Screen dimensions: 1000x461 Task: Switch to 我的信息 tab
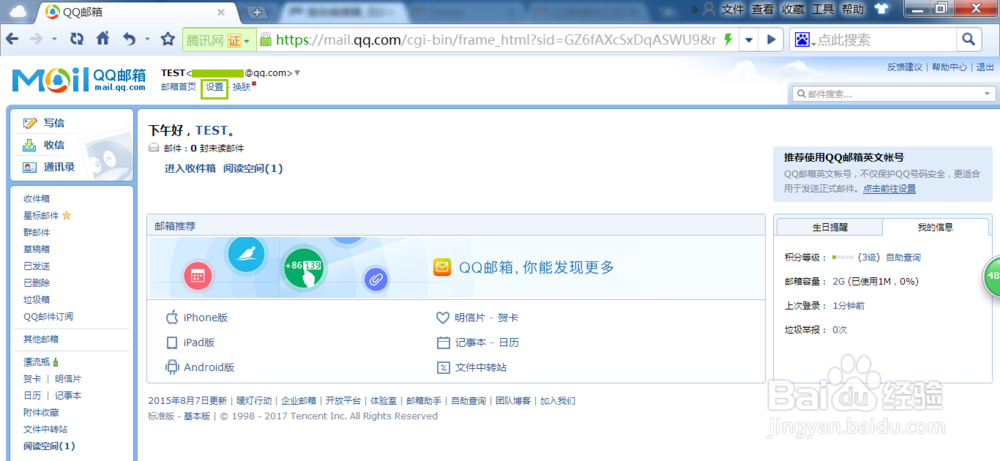[936, 227]
